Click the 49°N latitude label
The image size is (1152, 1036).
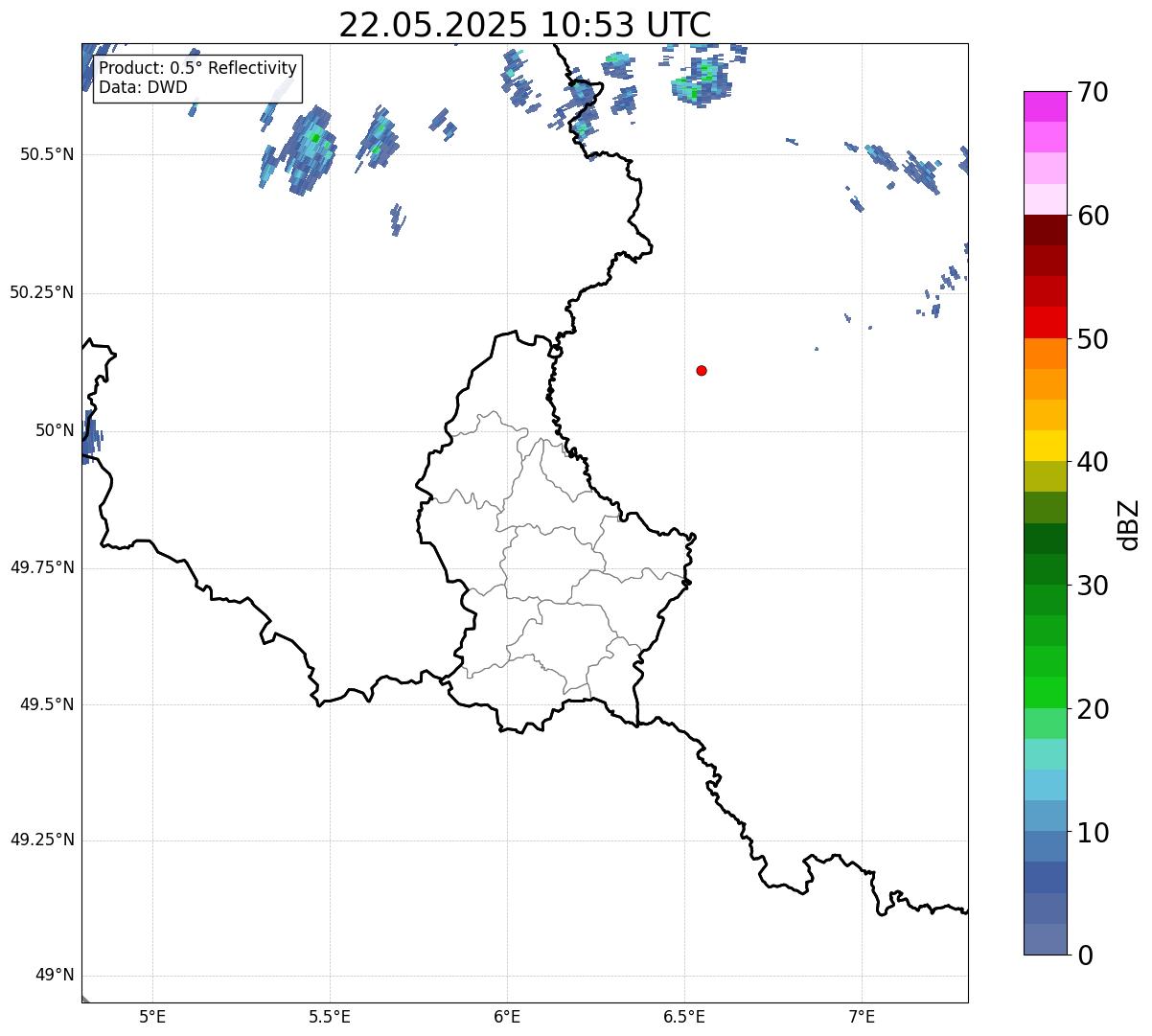click(55, 976)
